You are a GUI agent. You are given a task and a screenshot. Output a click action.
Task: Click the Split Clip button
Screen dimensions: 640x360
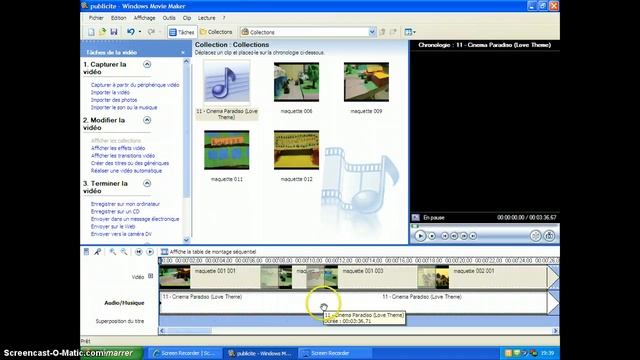tap(536, 236)
